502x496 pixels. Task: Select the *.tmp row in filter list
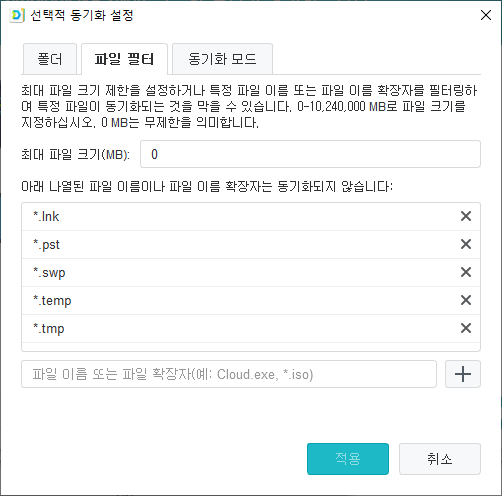point(251,328)
